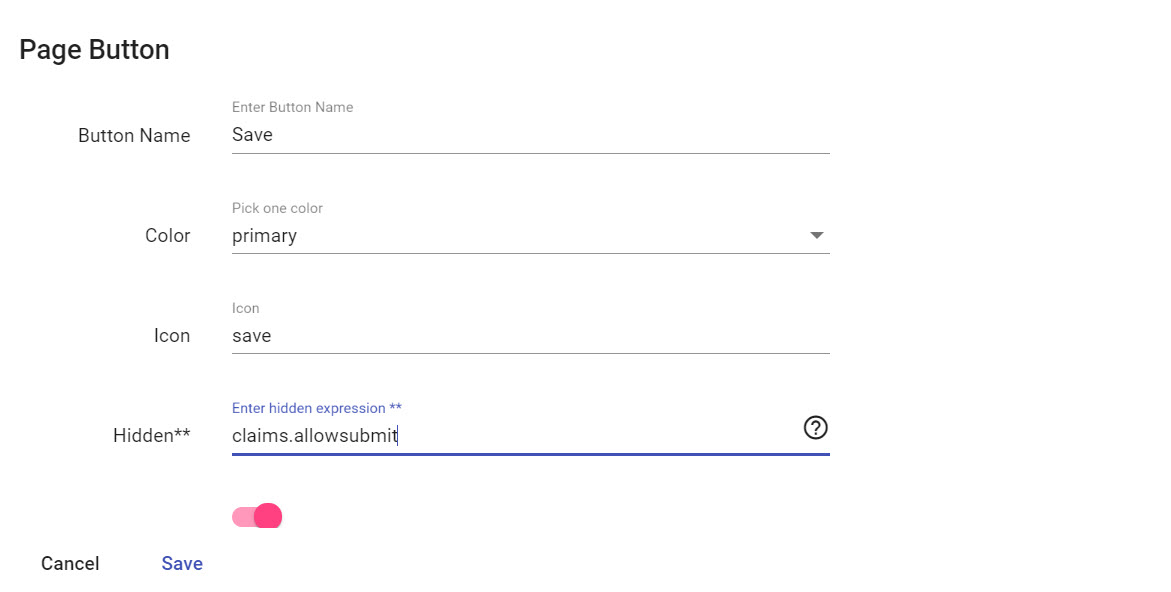This screenshot has width=1171, height=592.
Task: Click the 'Enter Button Name' floating label
Action: point(293,108)
